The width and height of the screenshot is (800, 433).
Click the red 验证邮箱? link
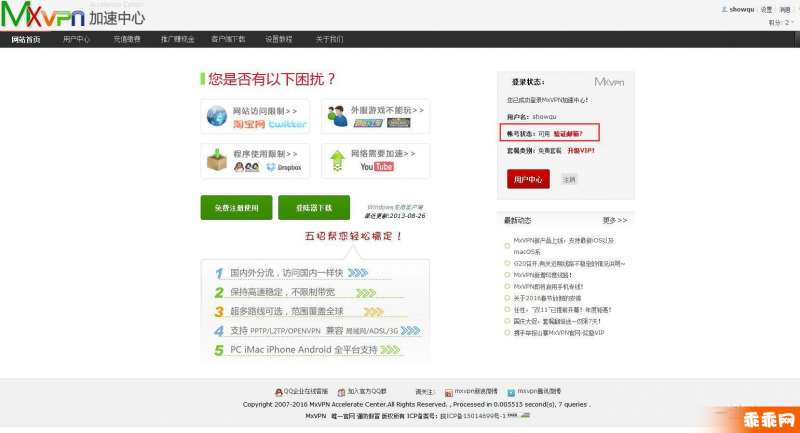(567, 134)
